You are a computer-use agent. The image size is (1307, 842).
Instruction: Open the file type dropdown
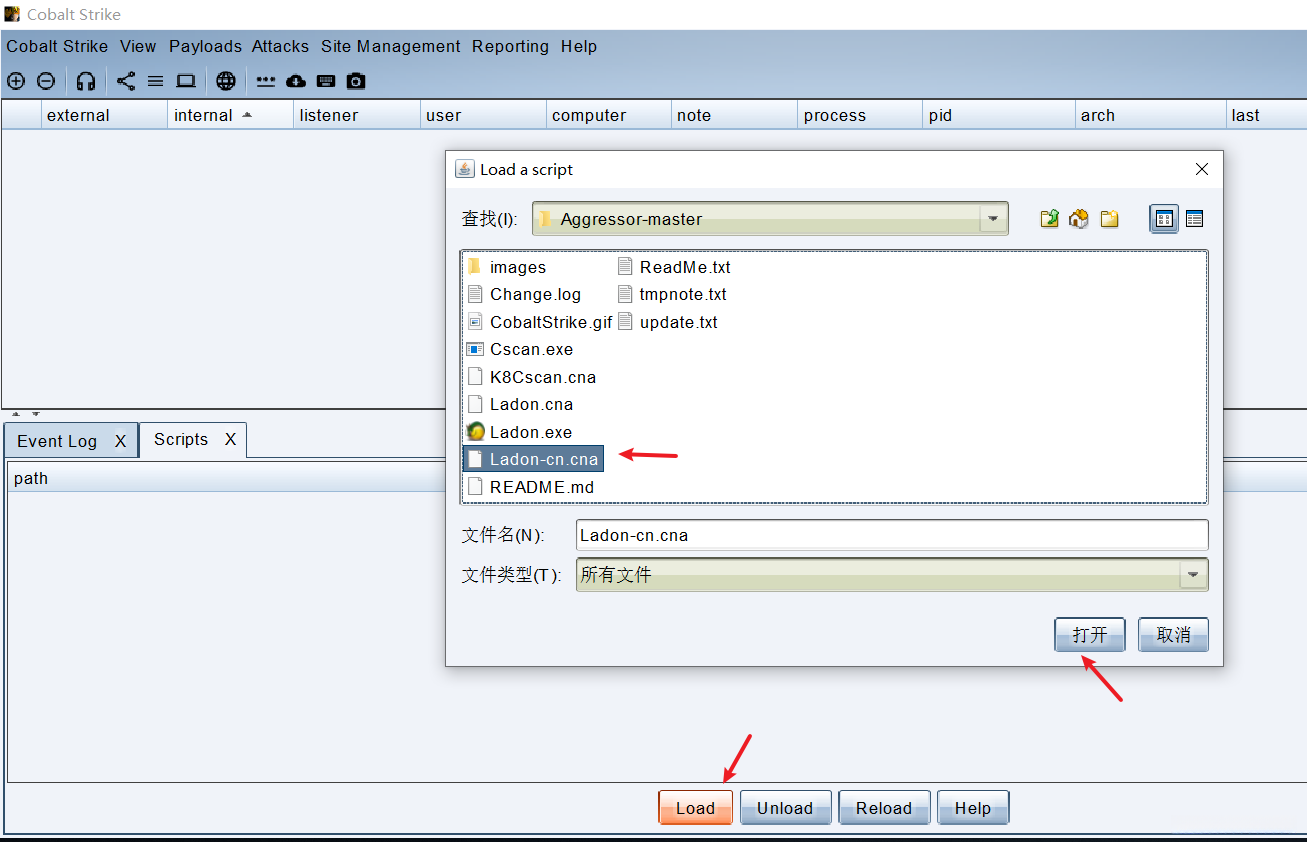tap(1192, 575)
